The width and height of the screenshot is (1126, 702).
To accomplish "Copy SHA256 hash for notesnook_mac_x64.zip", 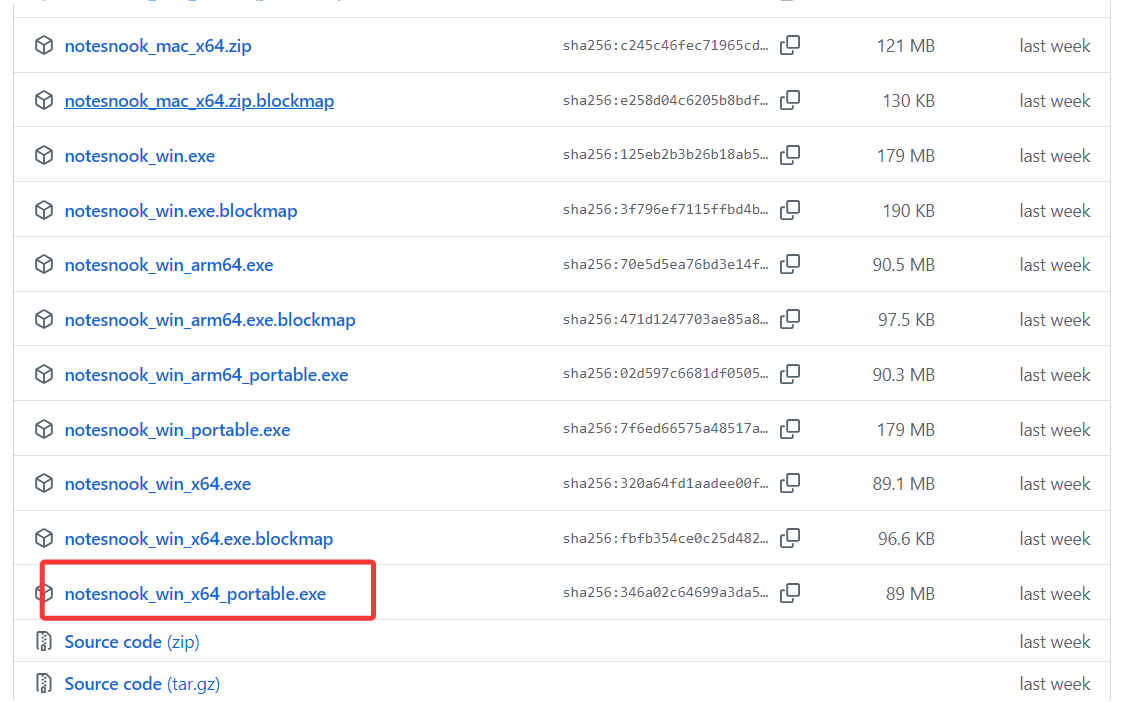I will coord(790,46).
